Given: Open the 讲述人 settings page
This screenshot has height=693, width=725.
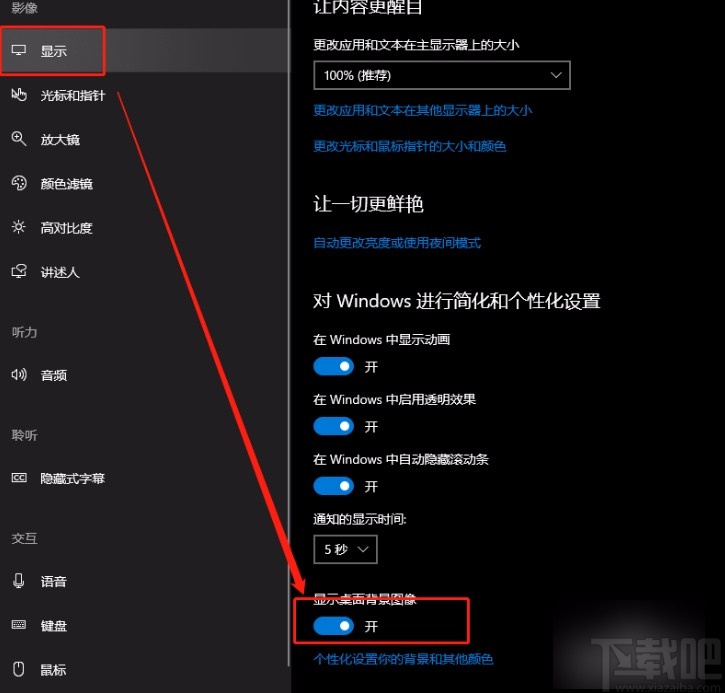Looking at the screenshot, I should click(x=144, y=272).
